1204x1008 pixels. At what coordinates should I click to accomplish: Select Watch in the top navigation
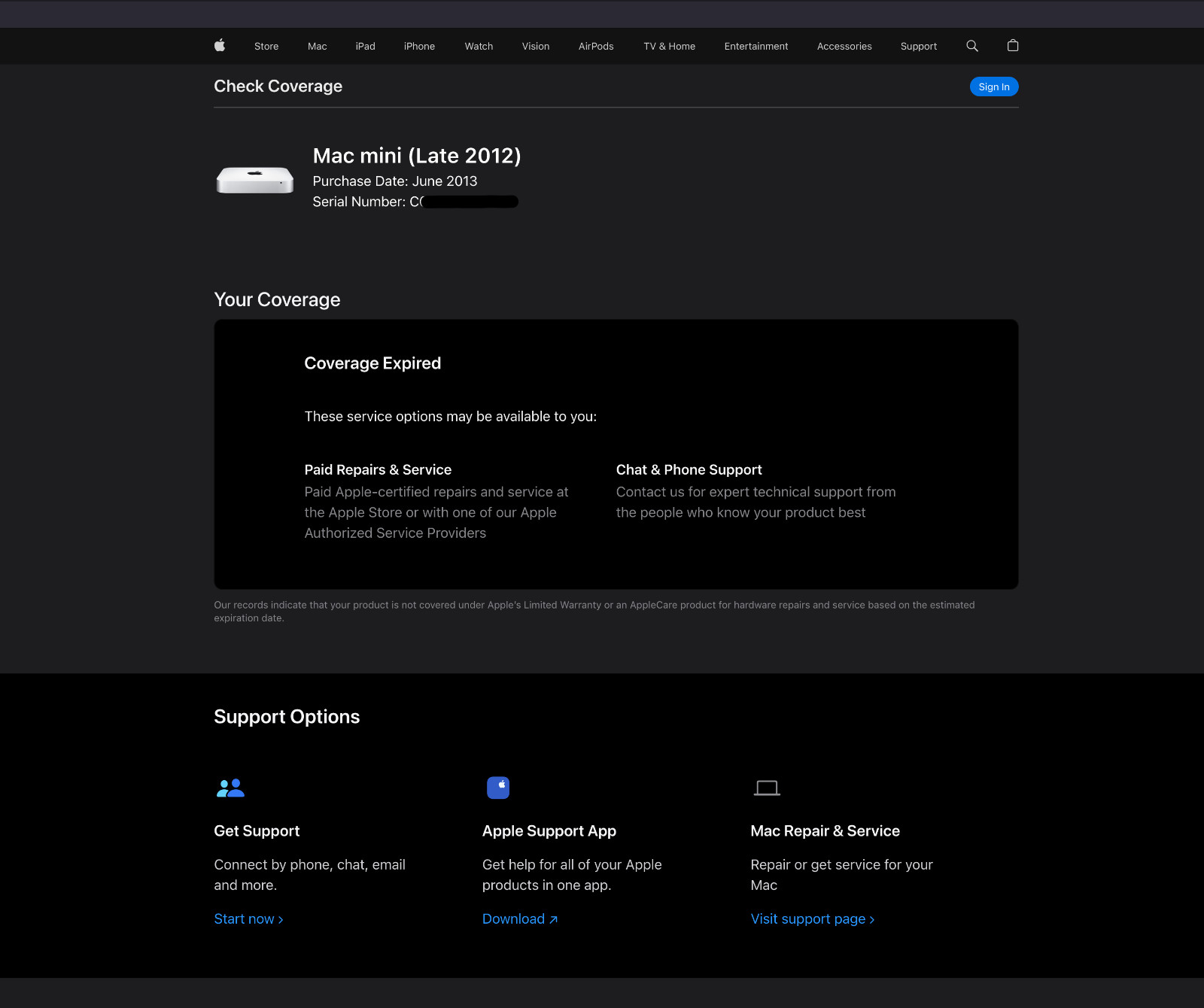[x=479, y=47]
